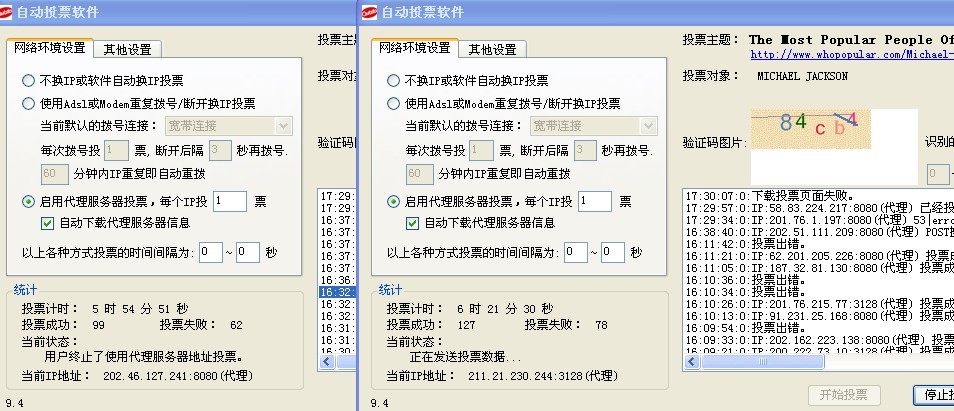The width and height of the screenshot is (954, 411).
Task: Select log row with IP 201.76.1.197:8080
Action: [x=818, y=220]
